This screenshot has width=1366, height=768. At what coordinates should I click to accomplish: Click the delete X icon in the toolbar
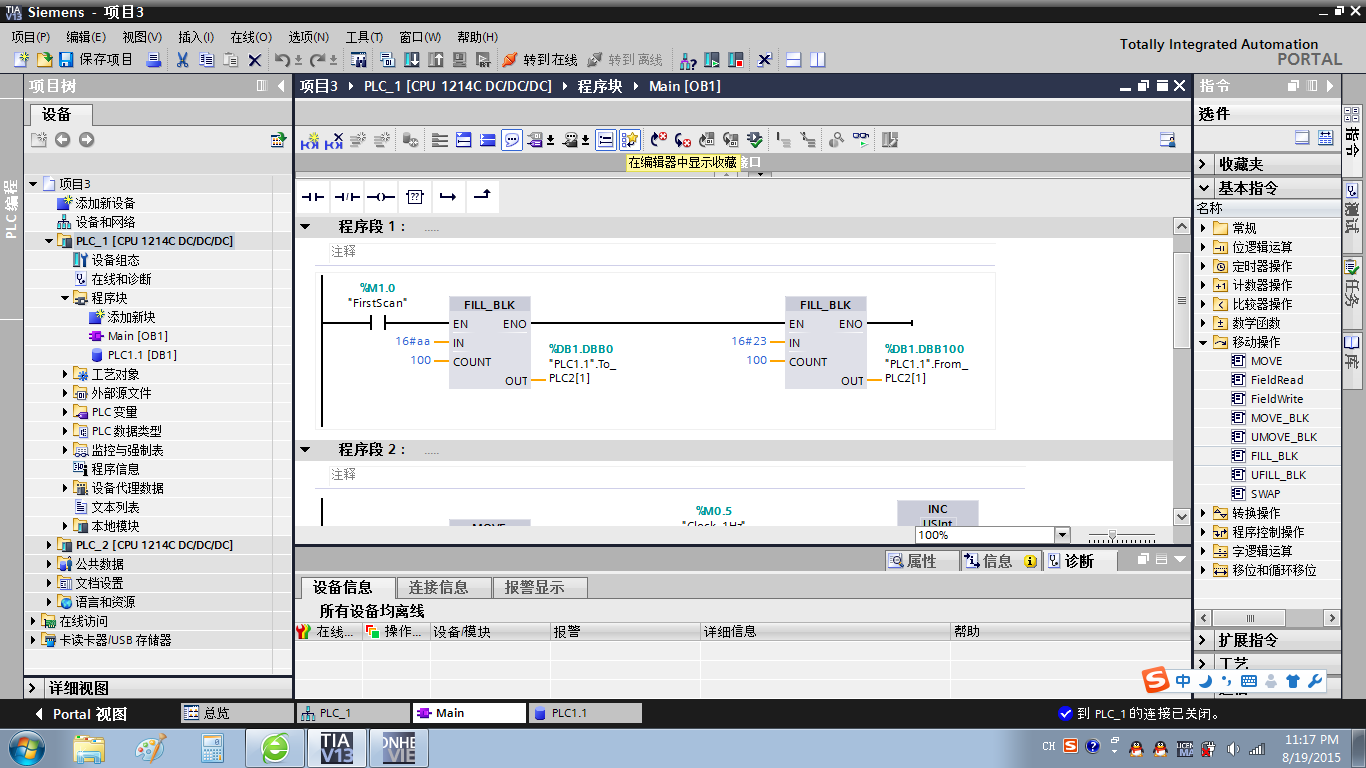coord(255,60)
